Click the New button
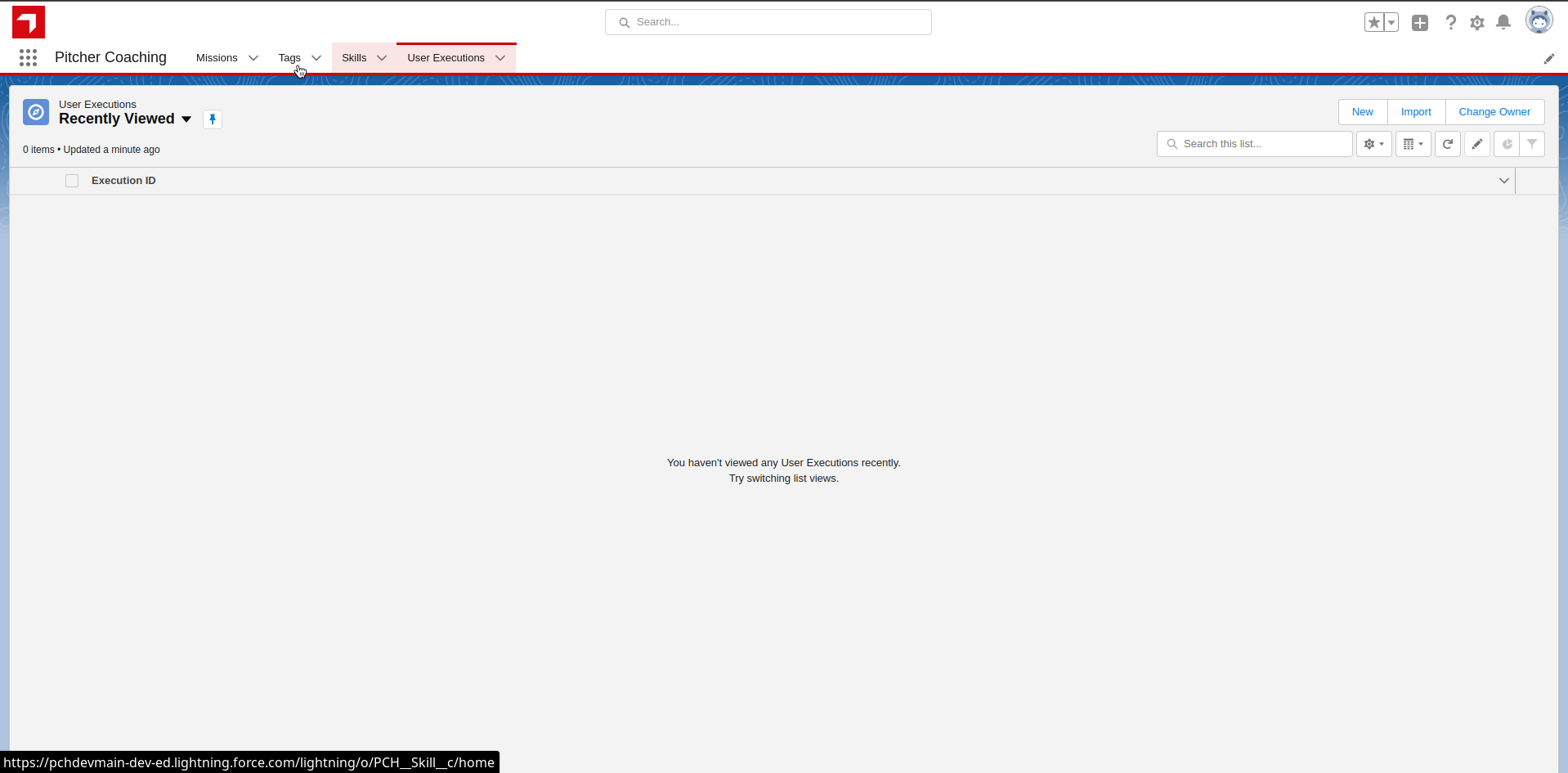 tap(1362, 112)
